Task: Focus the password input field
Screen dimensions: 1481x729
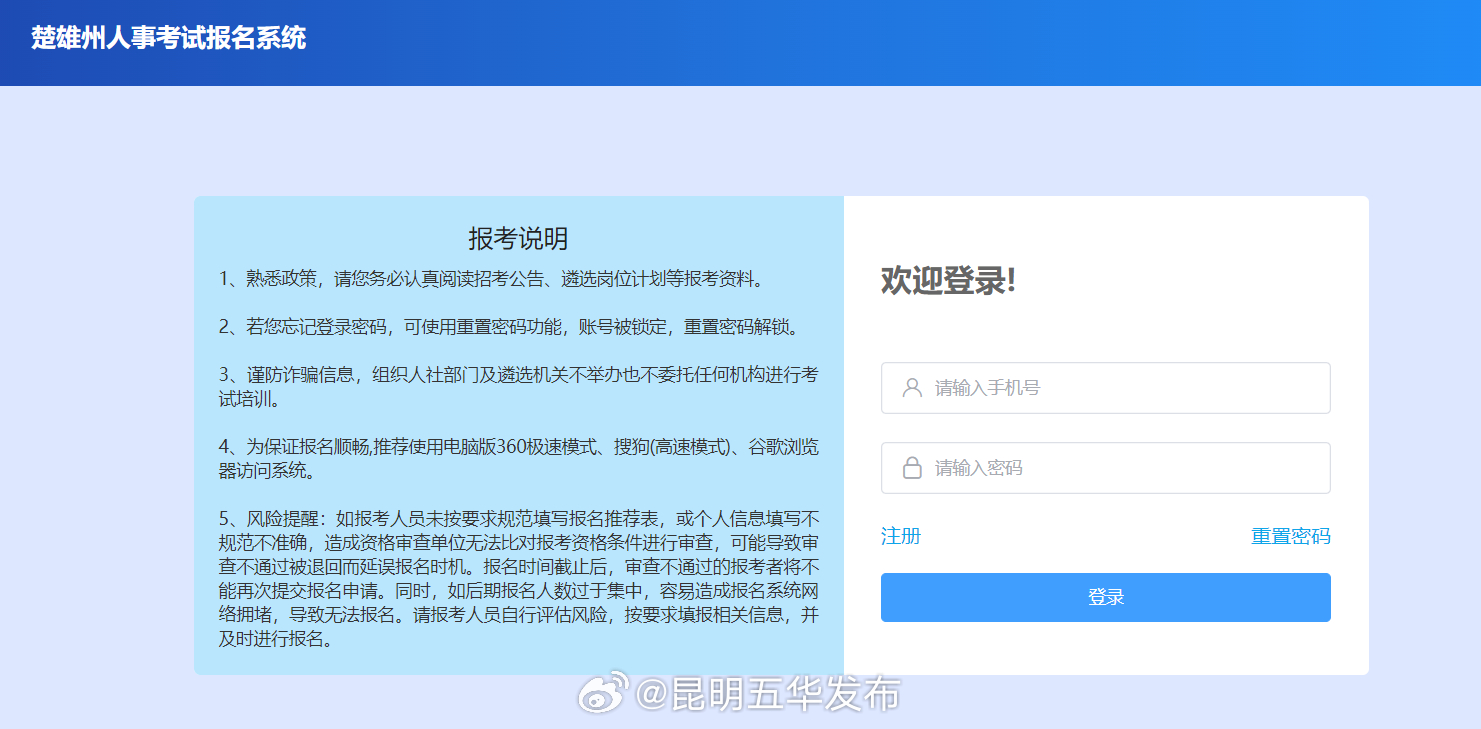Action: [1105, 468]
